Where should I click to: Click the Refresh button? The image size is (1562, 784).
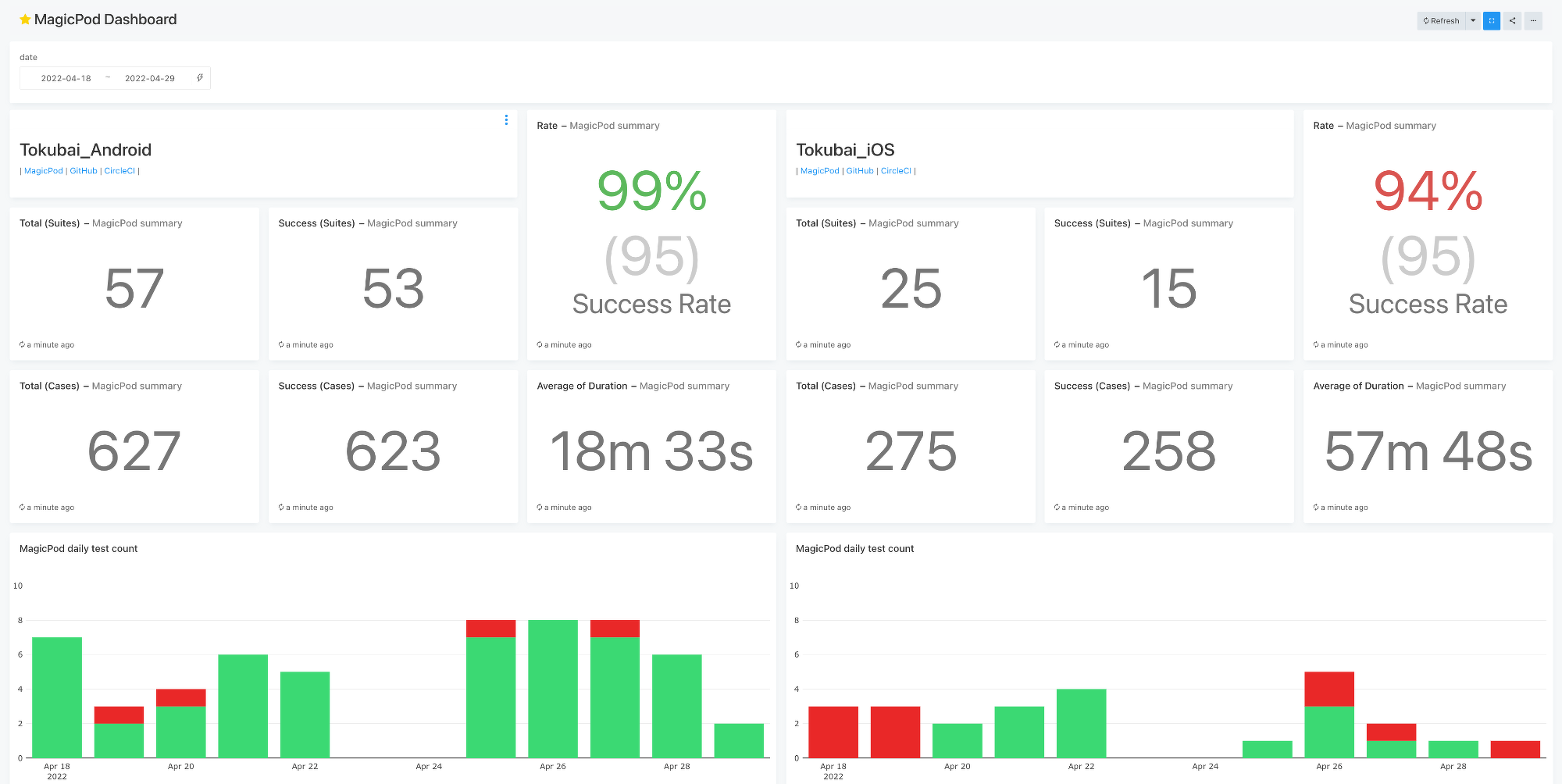pyautogui.click(x=1441, y=21)
